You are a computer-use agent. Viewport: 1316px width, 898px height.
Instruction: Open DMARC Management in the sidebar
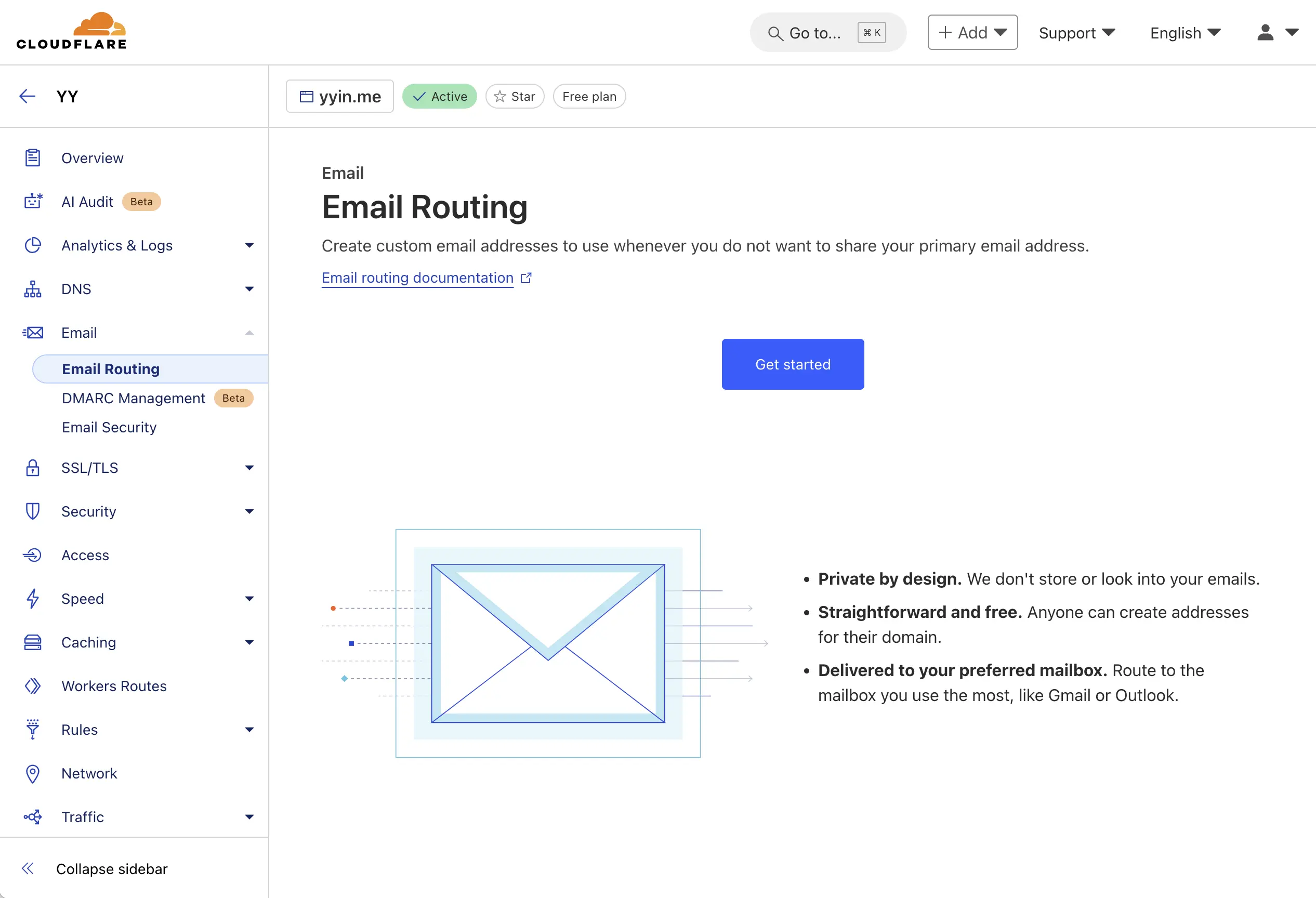[x=134, y=398]
